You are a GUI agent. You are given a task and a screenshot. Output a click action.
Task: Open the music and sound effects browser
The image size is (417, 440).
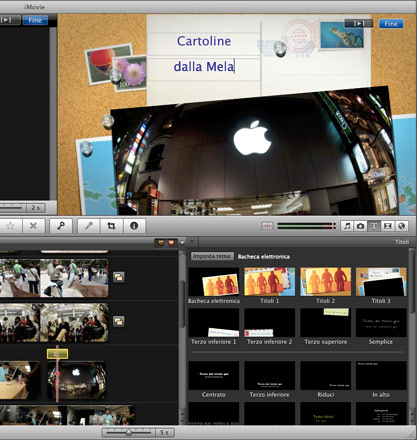pos(347,226)
